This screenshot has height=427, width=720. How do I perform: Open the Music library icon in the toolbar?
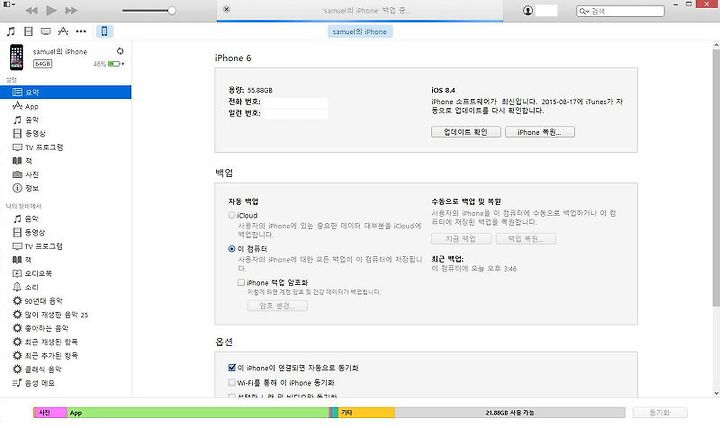pos(11,31)
